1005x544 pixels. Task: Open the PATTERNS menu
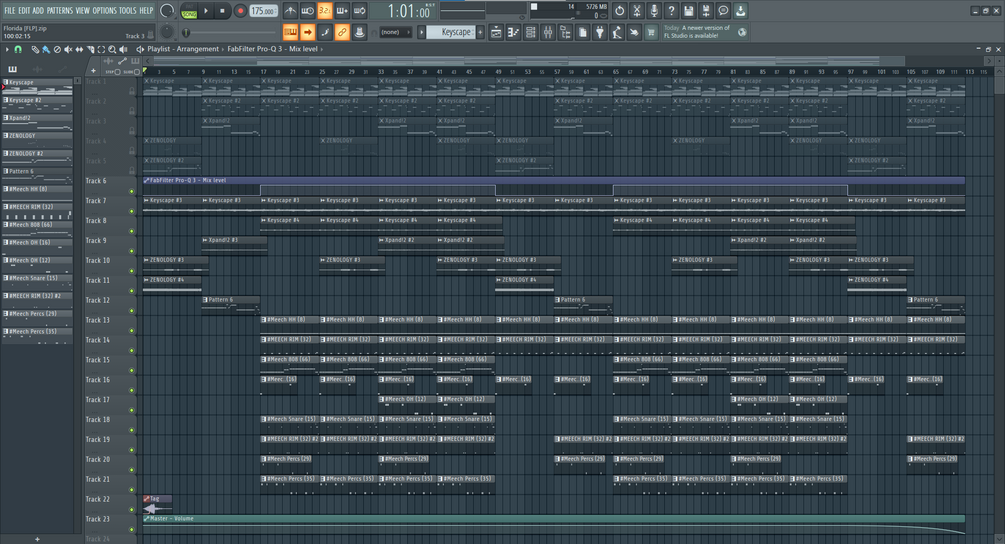[60, 10]
